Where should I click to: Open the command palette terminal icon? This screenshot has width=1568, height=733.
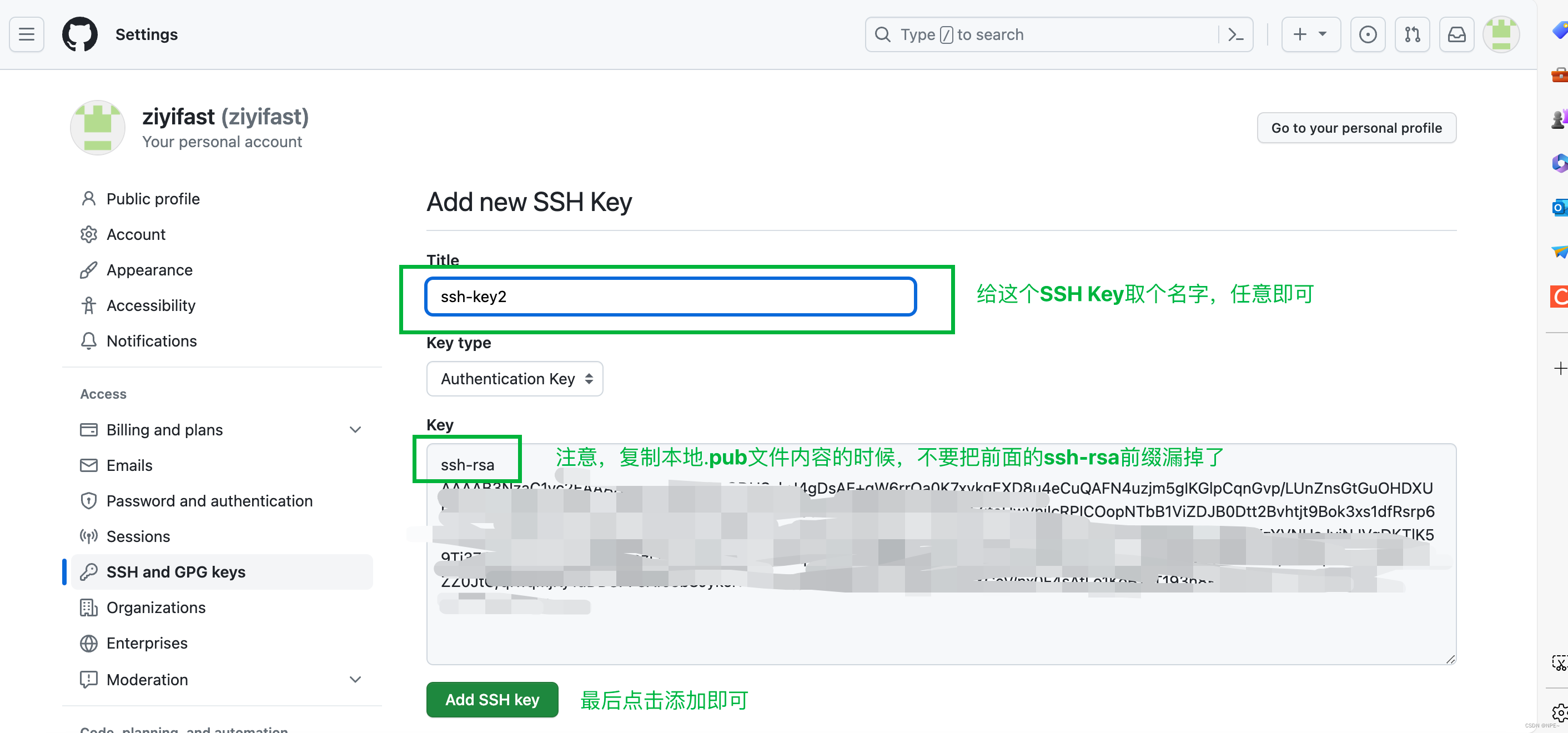[x=1235, y=34]
